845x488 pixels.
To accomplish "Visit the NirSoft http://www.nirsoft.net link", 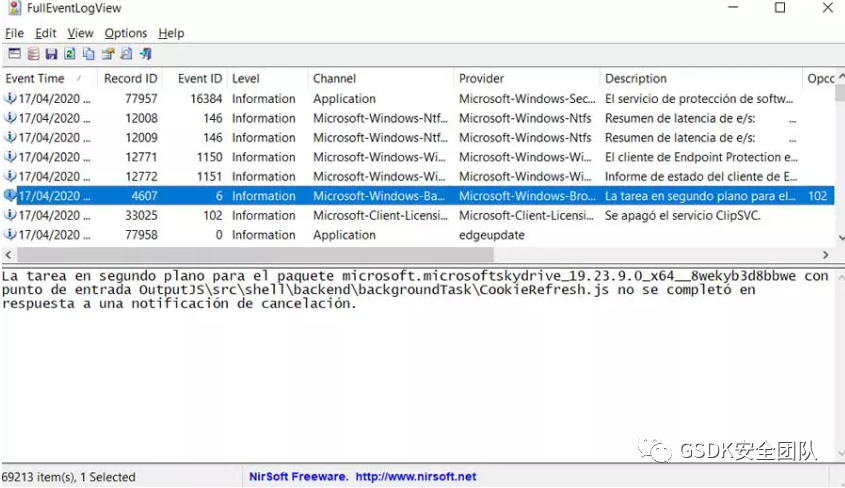I will click(415, 476).
